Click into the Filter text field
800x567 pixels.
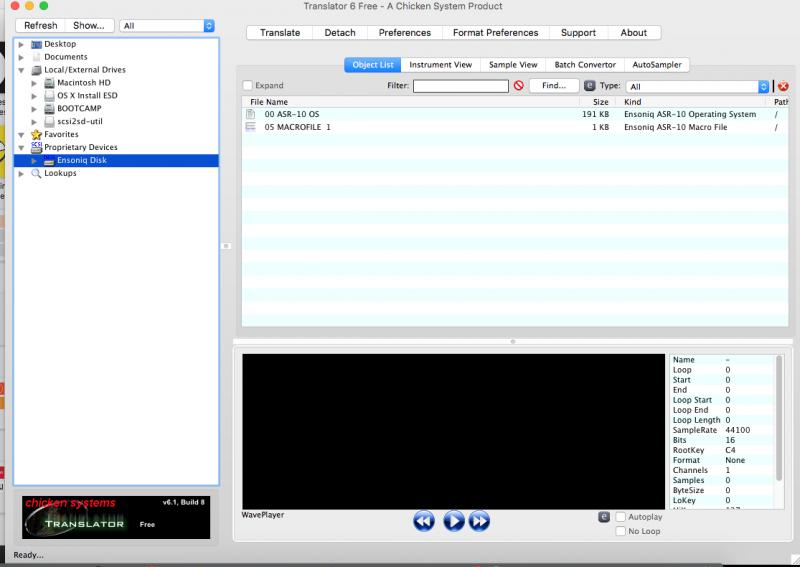(x=460, y=86)
